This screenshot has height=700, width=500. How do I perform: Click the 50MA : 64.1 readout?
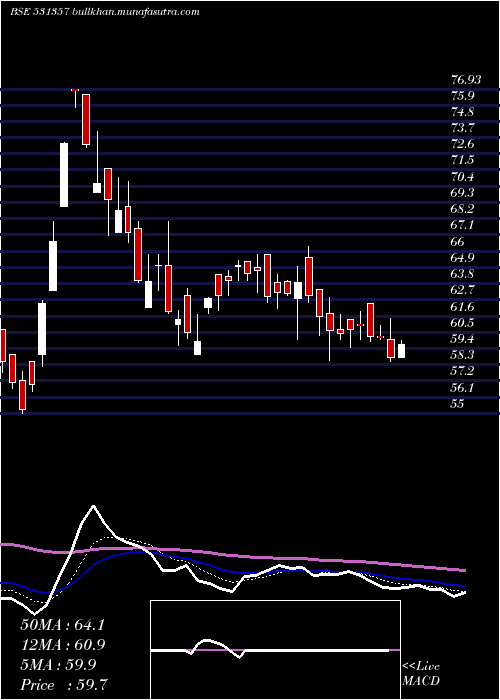pos(62,625)
